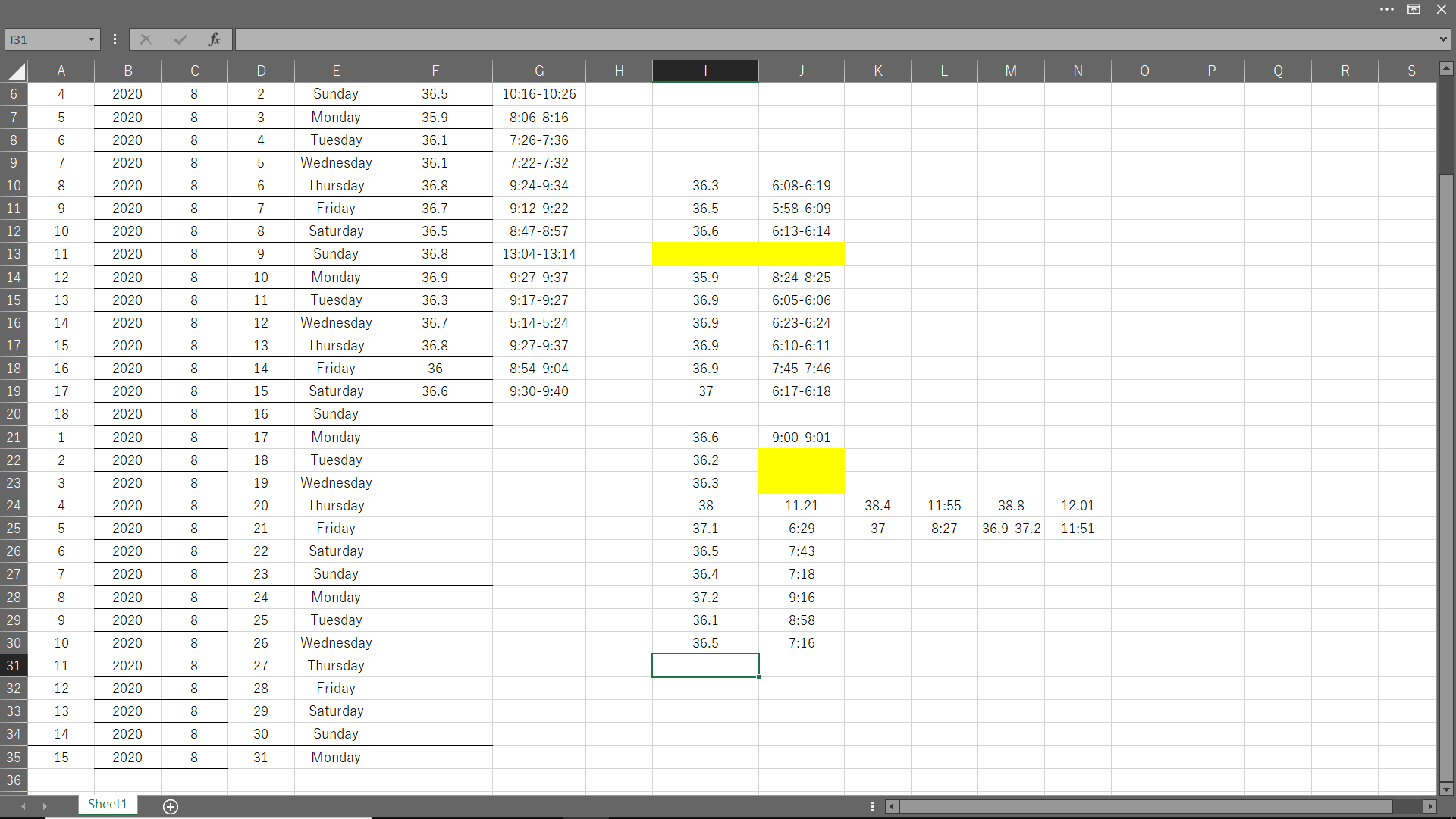Click next sheet navigation arrow
The height and width of the screenshot is (819, 1456).
(45, 806)
